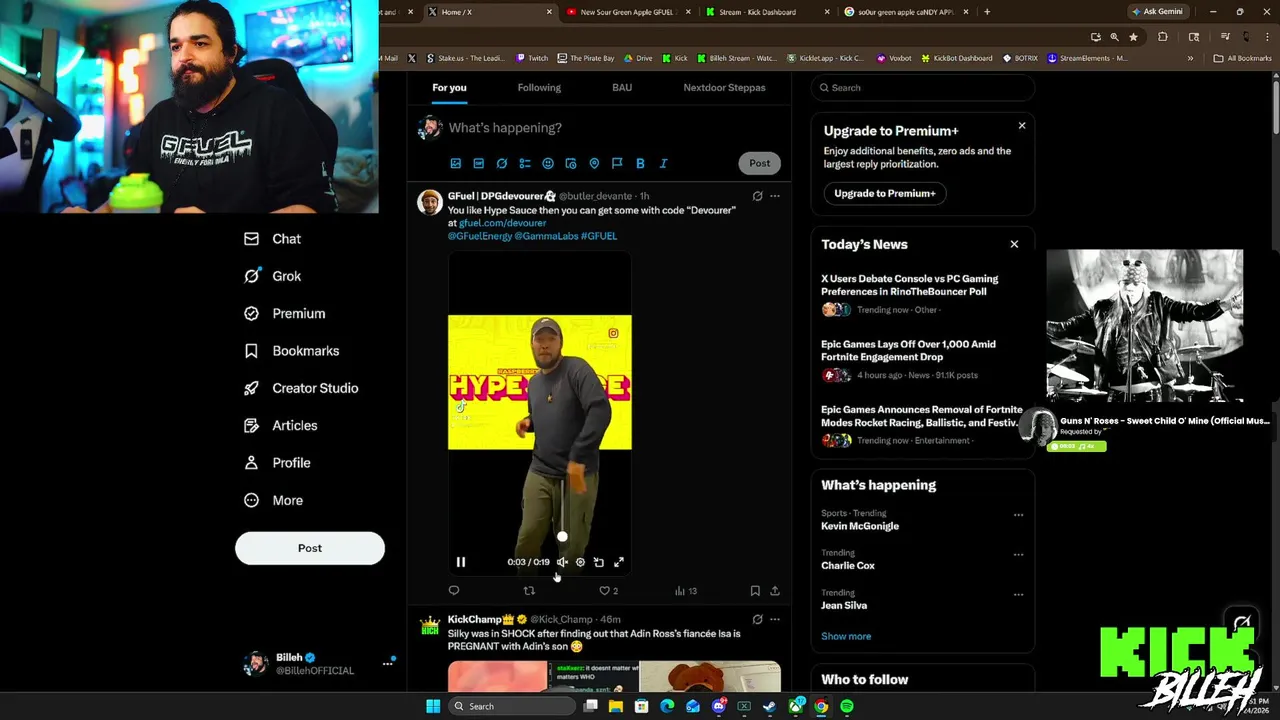This screenshot has width=1280, height=720.
Task: Bookmark the GFuel DPGdevourer post
Action: (755, 591)
